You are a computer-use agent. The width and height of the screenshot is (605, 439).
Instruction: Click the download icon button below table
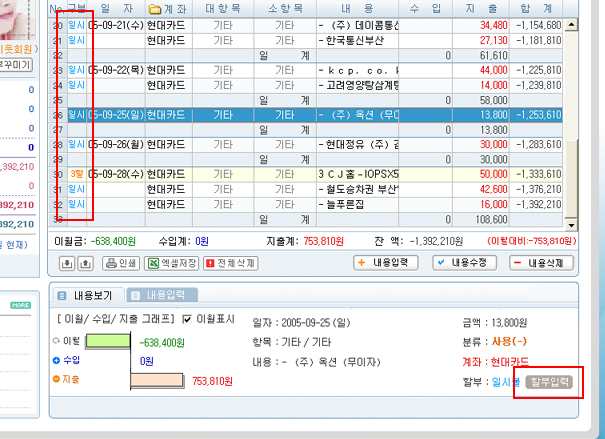[x=67, y=263]
